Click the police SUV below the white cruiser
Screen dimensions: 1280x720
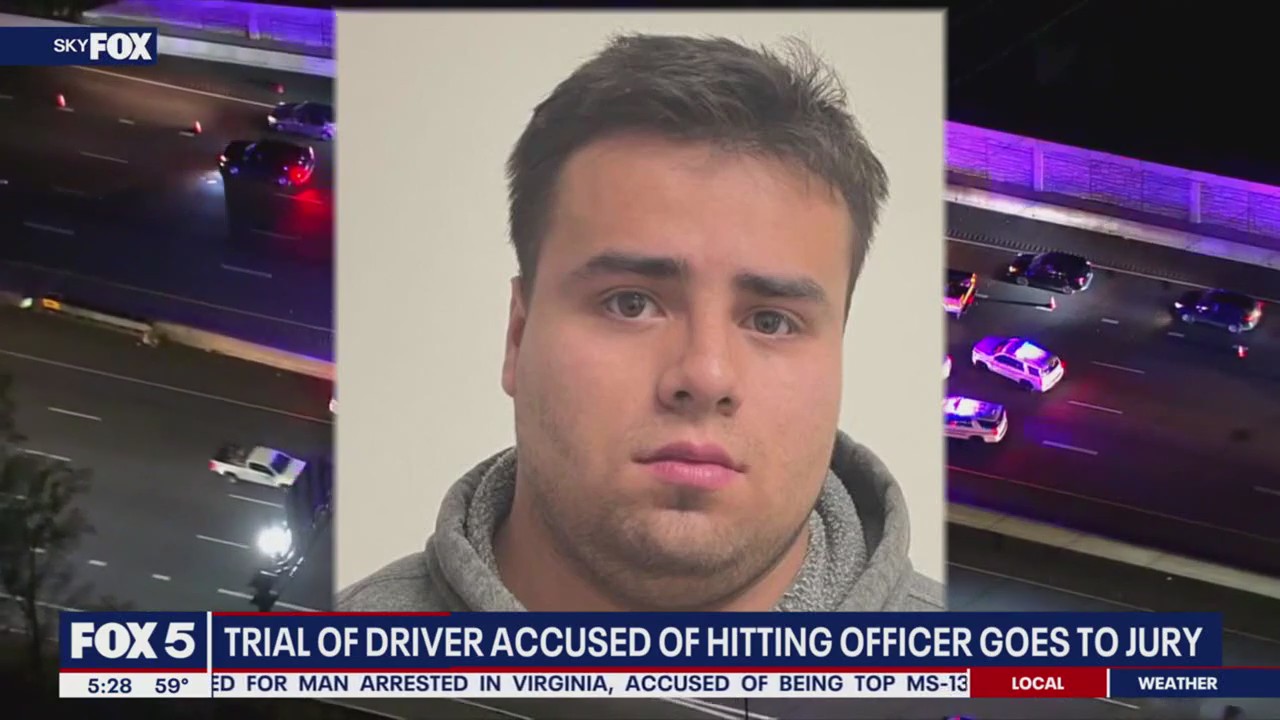pos(974,418)
